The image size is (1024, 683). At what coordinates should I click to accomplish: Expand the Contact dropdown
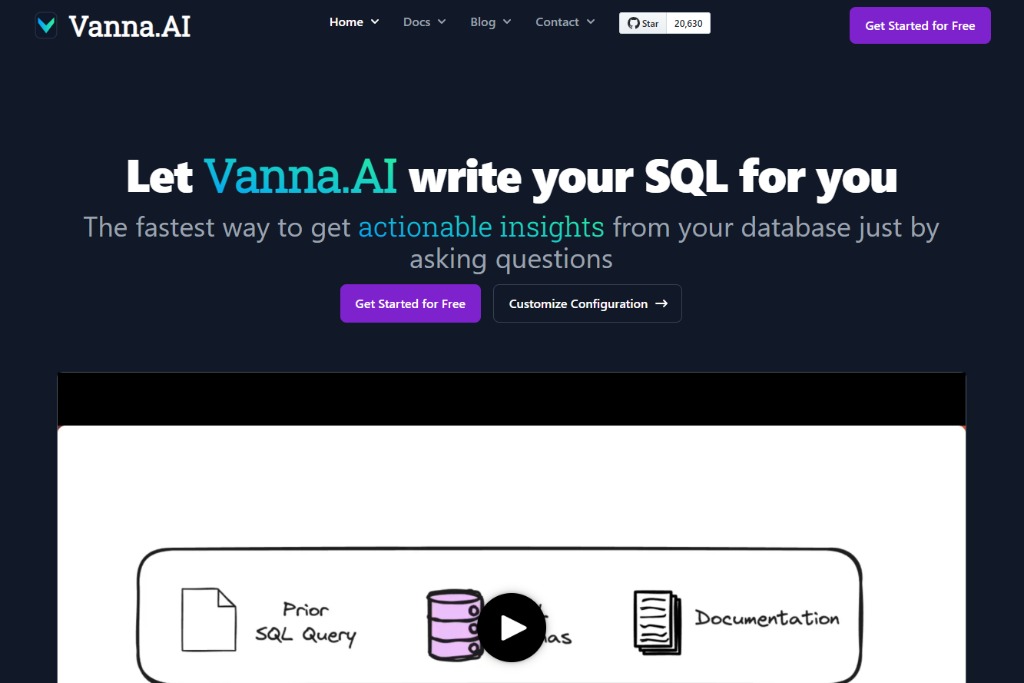click(564, 21)
